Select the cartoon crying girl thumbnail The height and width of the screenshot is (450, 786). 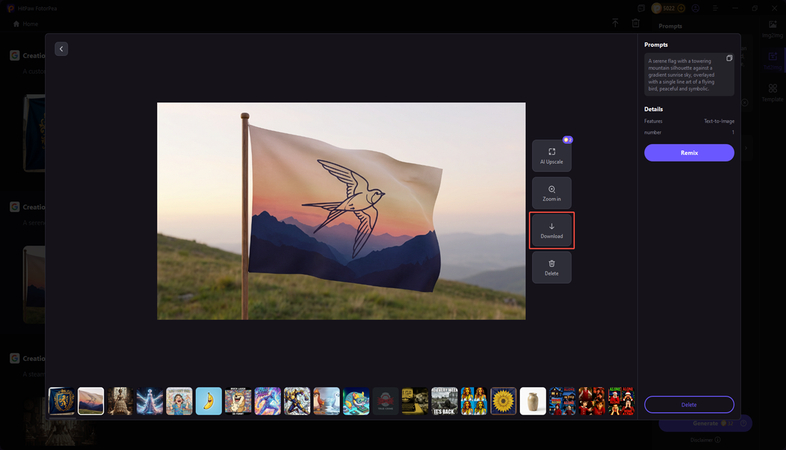pos(179,401)
